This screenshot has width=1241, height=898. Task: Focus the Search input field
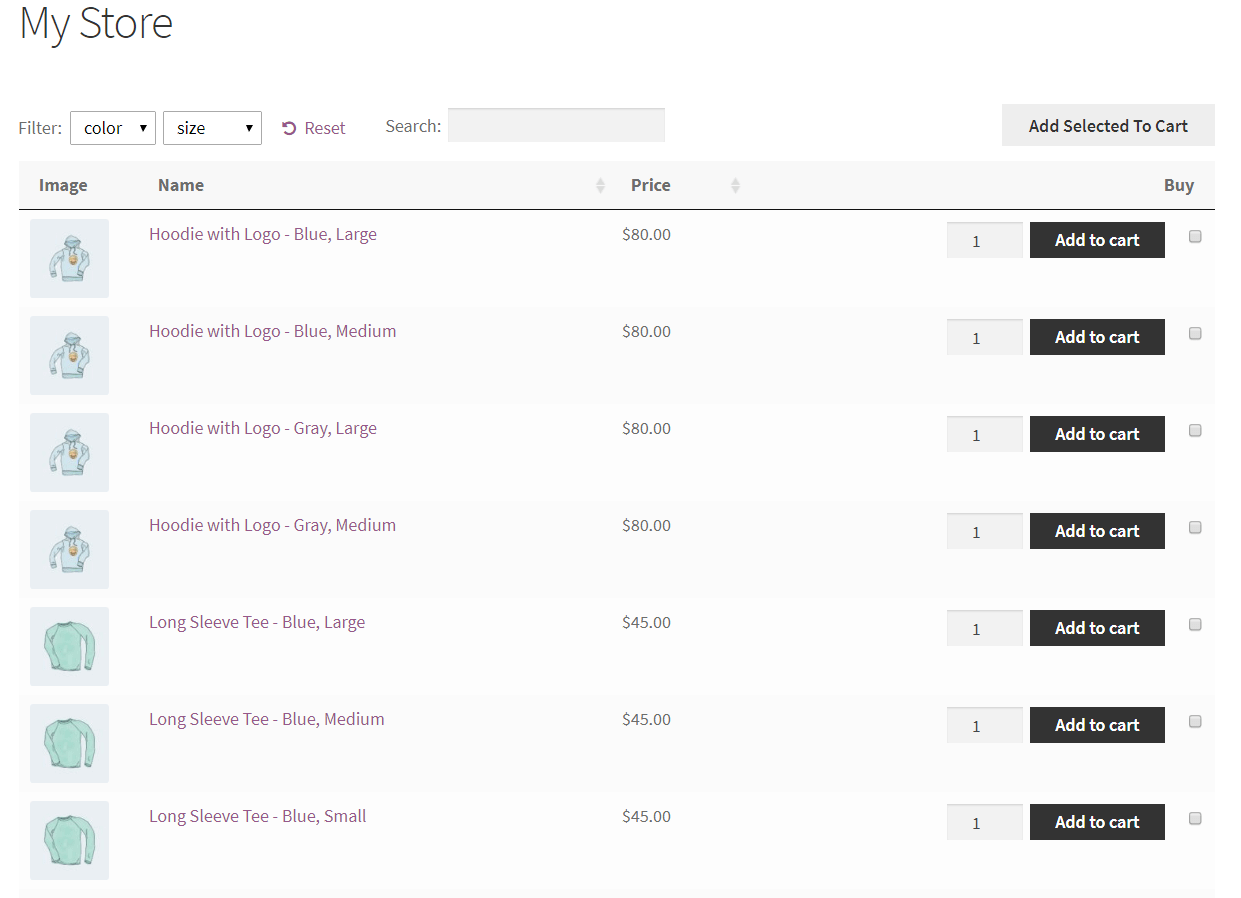click(x=556, y=126)
